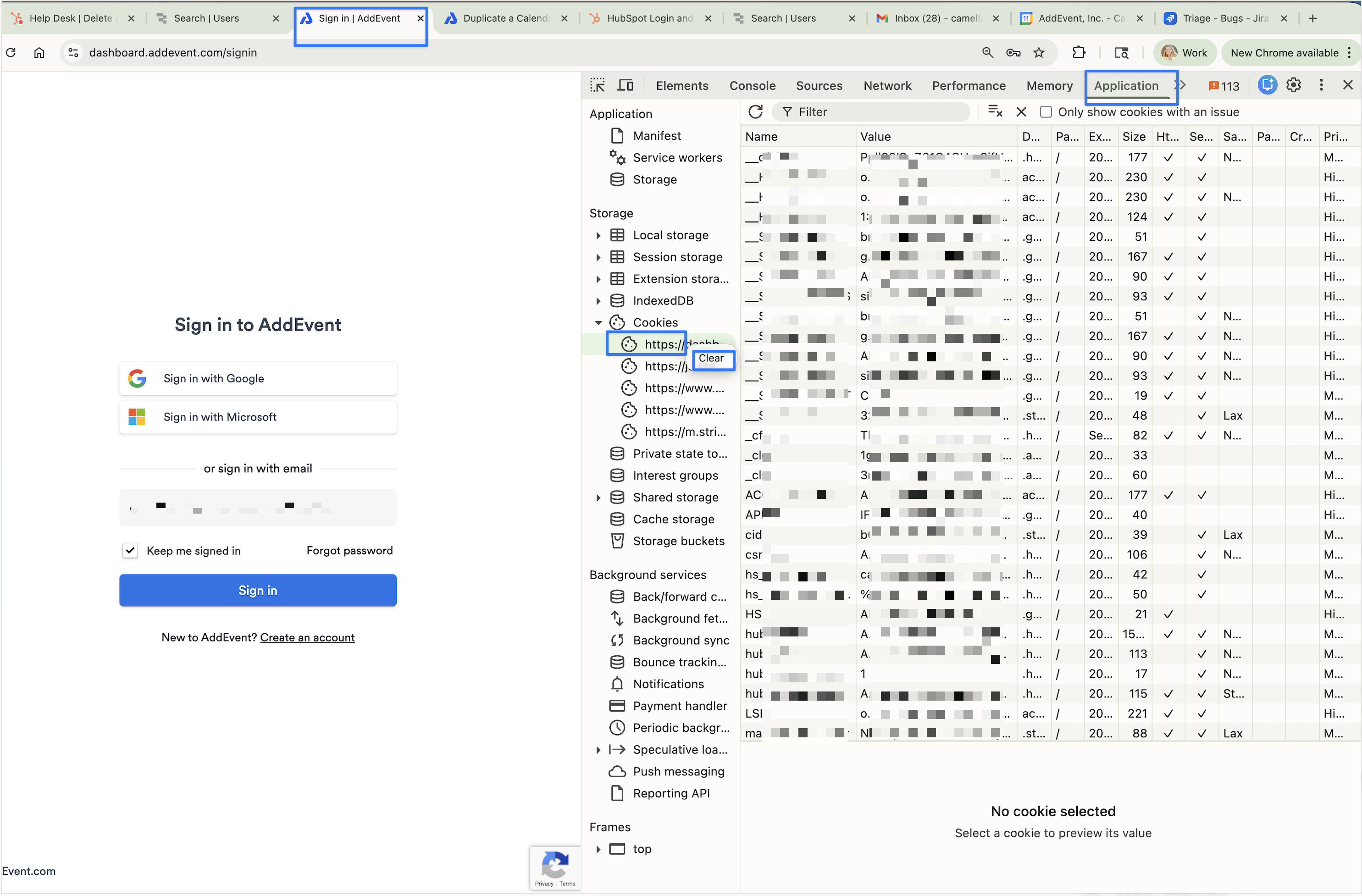Click the browser home icon
The width and height of the screenshot is (1362, 896).
39,53
